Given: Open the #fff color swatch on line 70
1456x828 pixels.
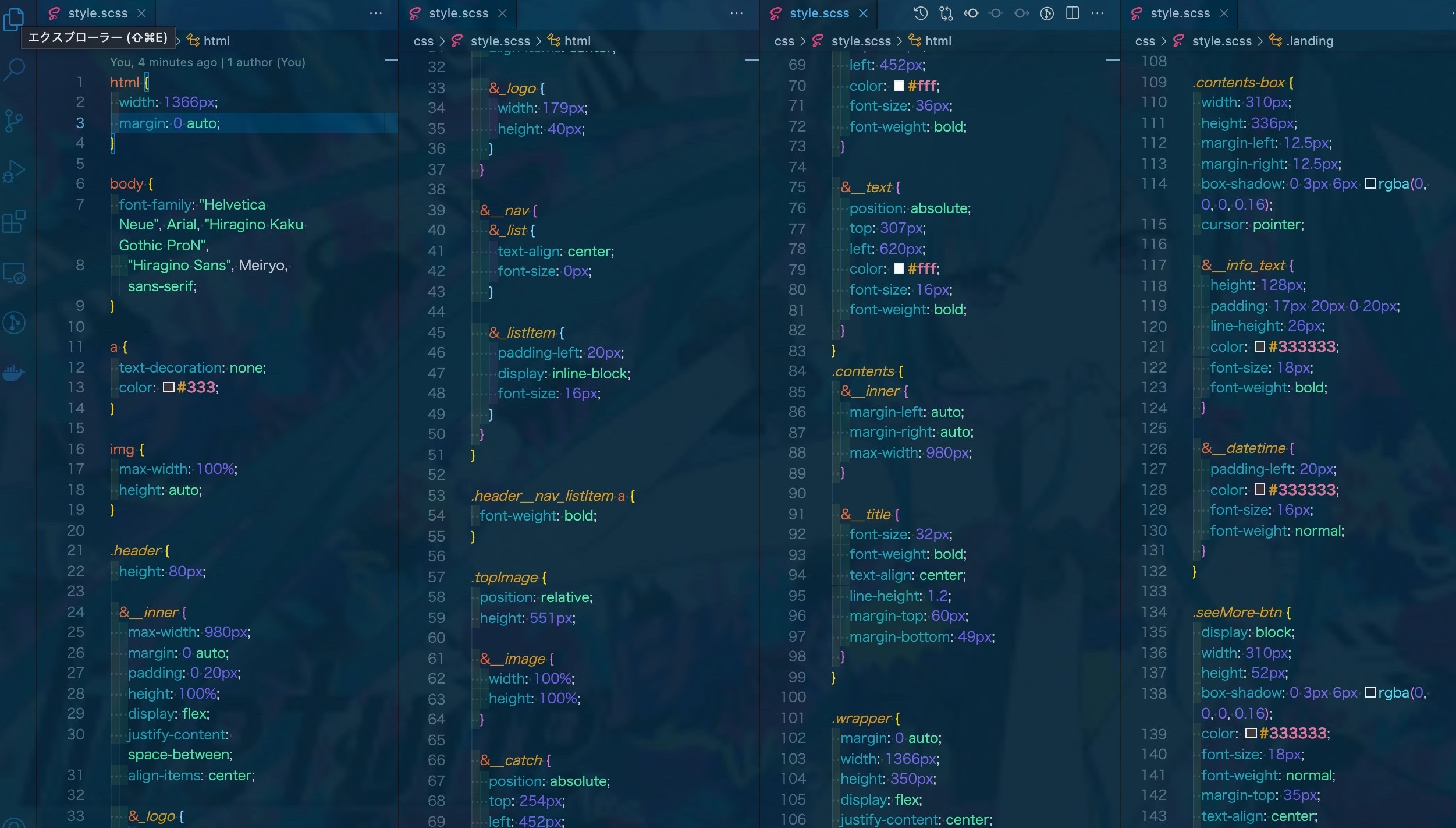Looking at the screenshot, I should tap(899, 86).
